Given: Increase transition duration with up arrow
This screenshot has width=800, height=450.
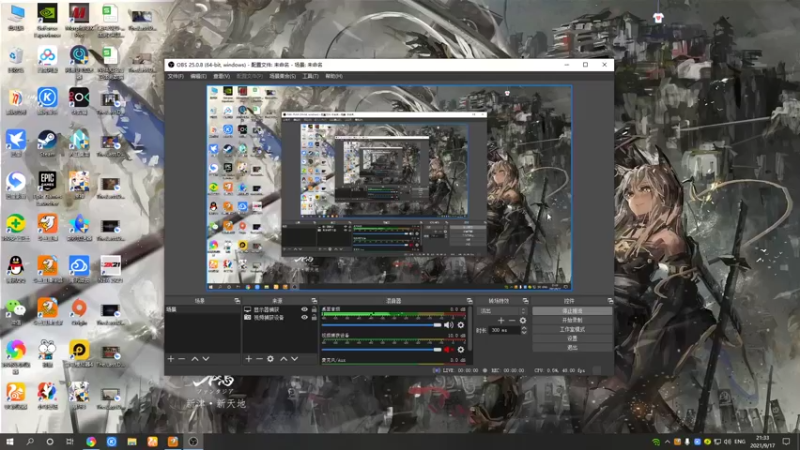Looking at the screenshot, I should (x=524, y=328).
